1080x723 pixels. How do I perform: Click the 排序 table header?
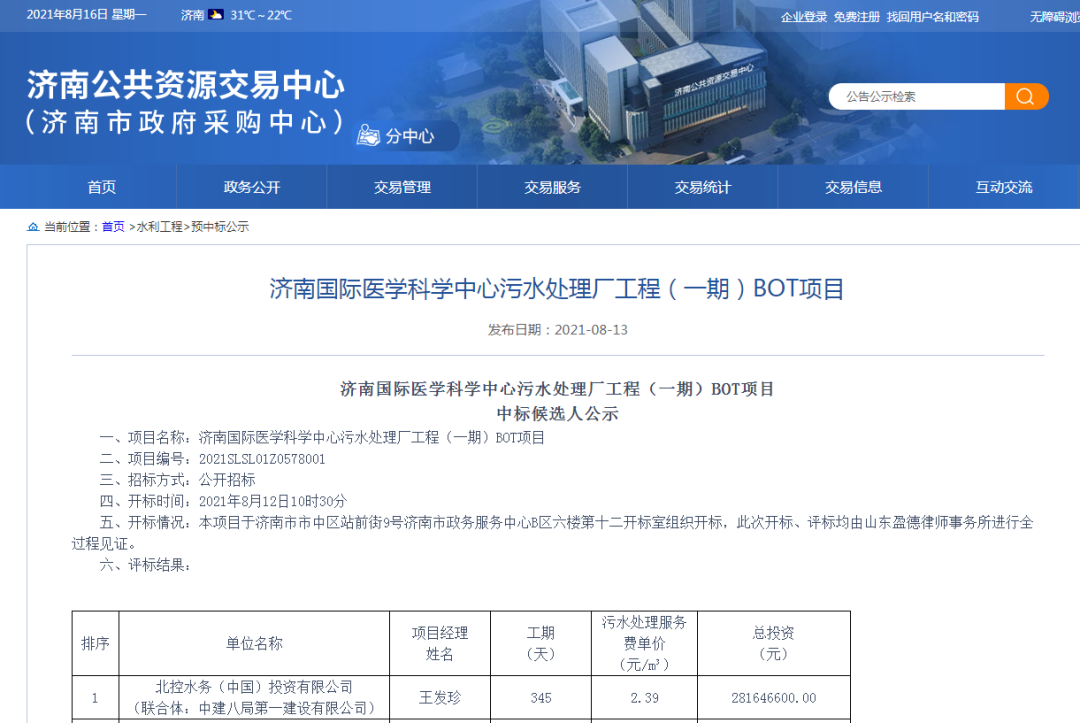click(95, 643)
